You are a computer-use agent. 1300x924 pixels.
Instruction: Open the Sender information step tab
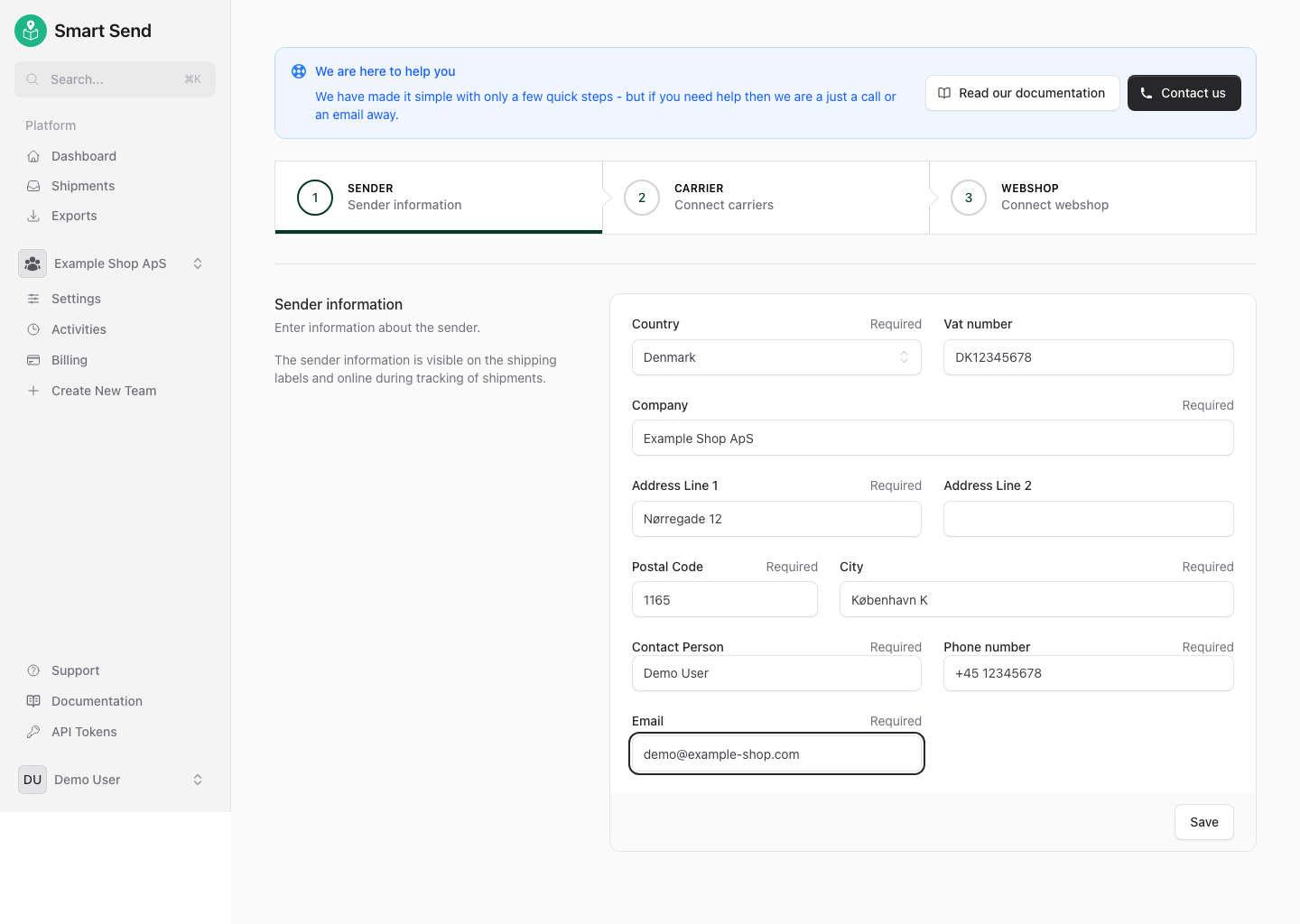tap(439, 198)
